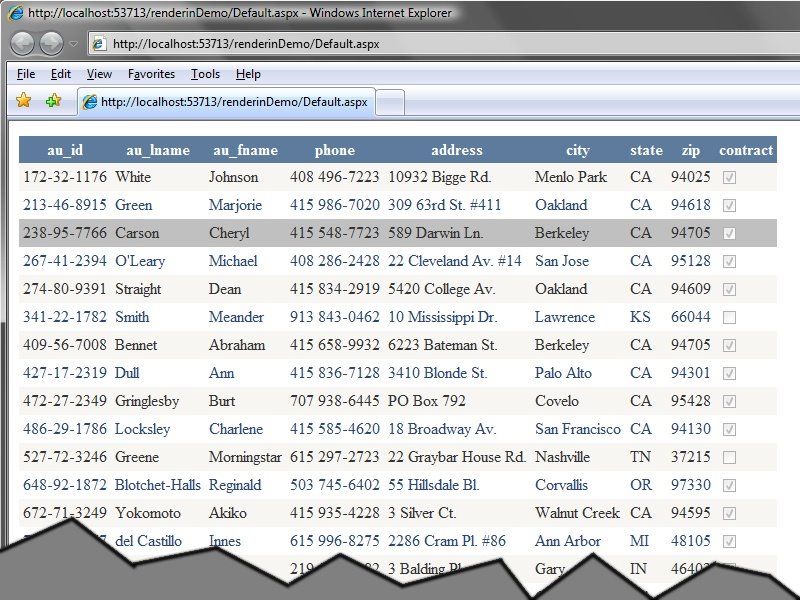The image size is (800, 600).
Task: Click state TN in Greene row
Action: pyautogui.click(x=640, y=457)
